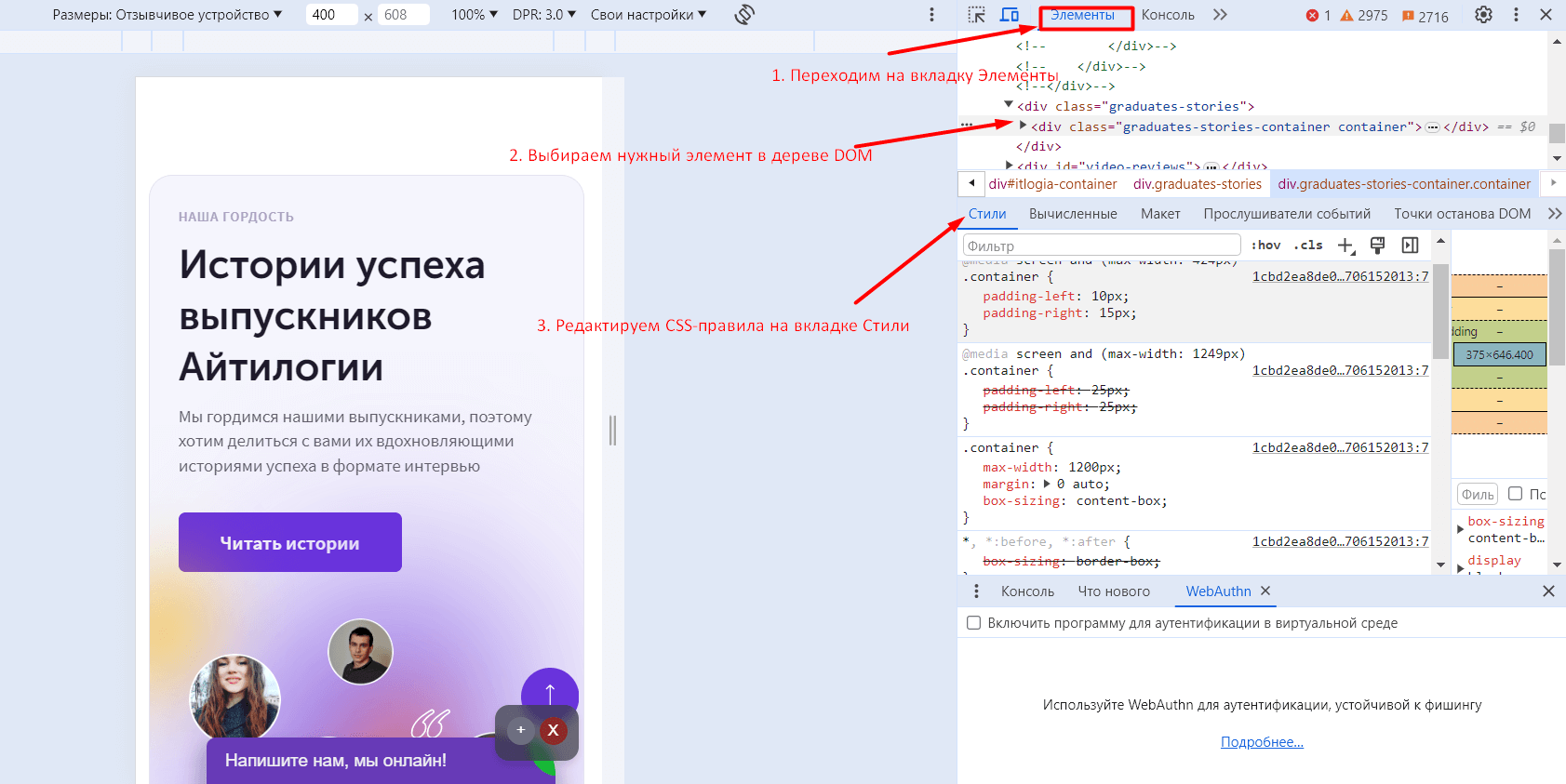Open the "Размеры: Отзывчивое устройство" dropdown
1566x784 pixels.
tap(167, 15)
